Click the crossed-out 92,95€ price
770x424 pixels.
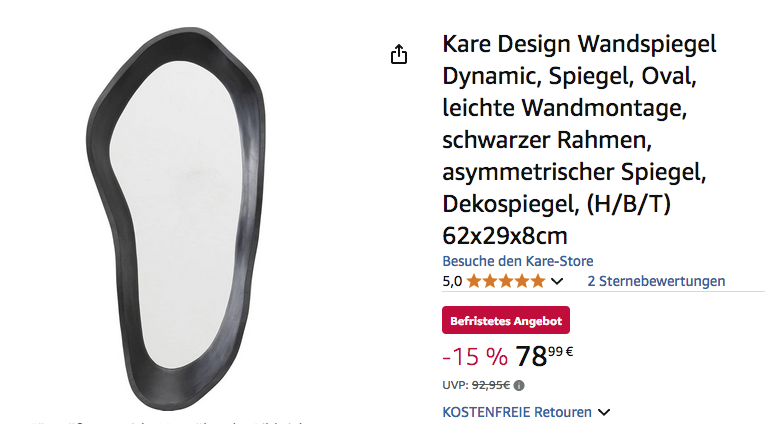491,385
